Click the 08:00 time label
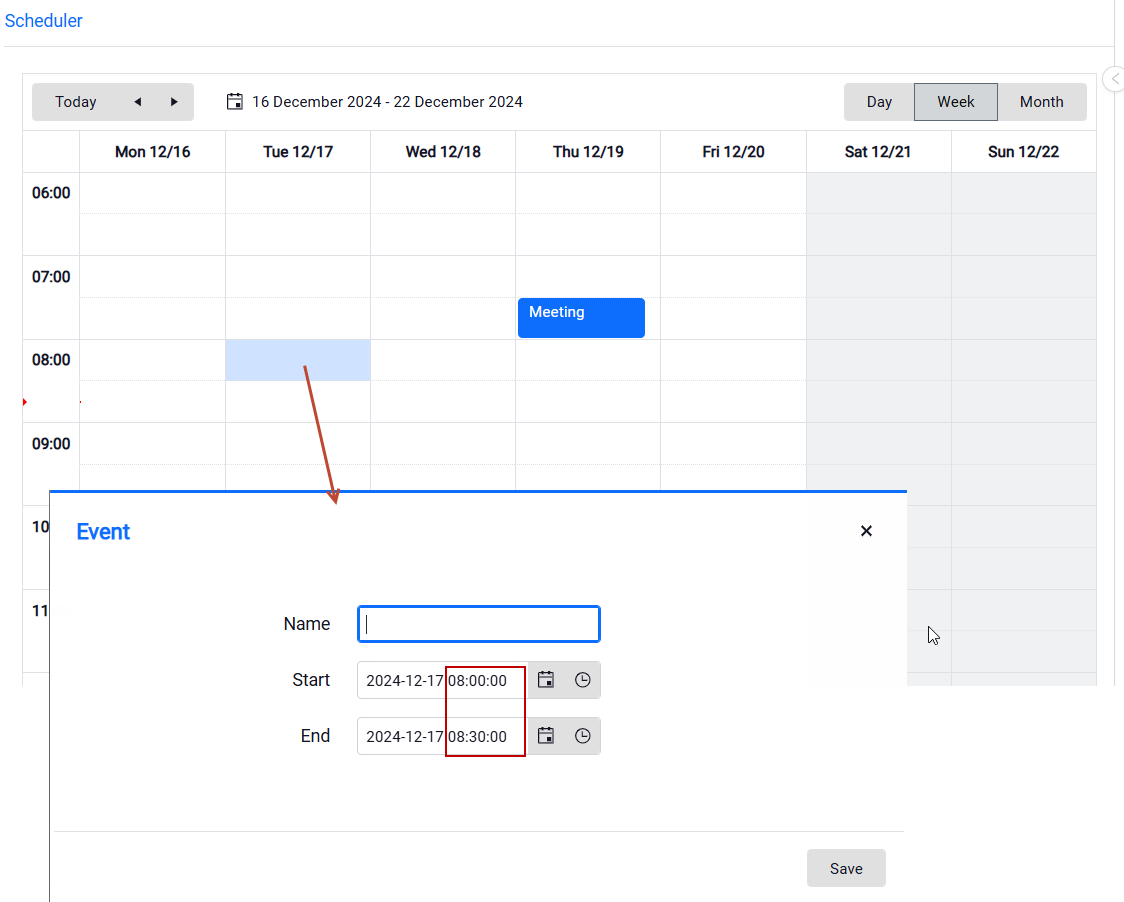 [51, 360]
